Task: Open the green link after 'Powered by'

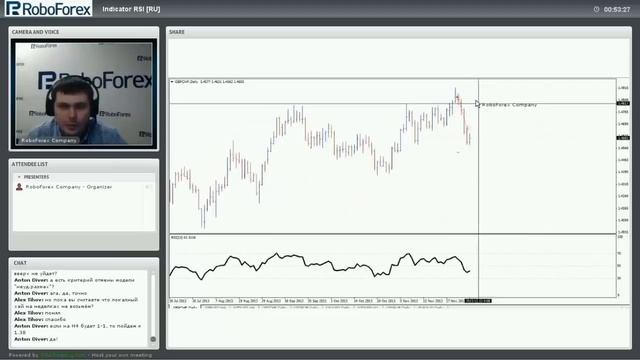Action: coord(63,355)
